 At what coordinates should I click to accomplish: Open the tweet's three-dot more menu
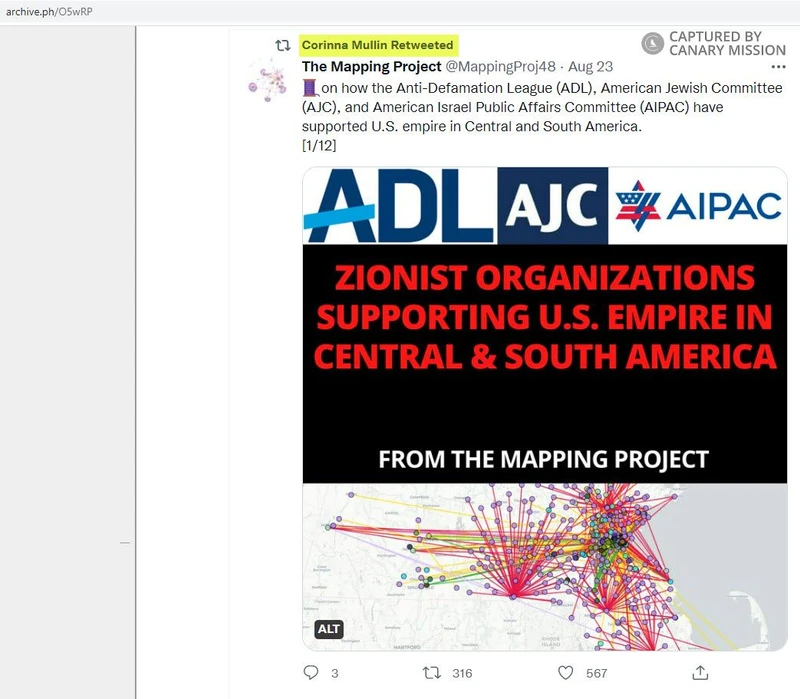point(778,67)
